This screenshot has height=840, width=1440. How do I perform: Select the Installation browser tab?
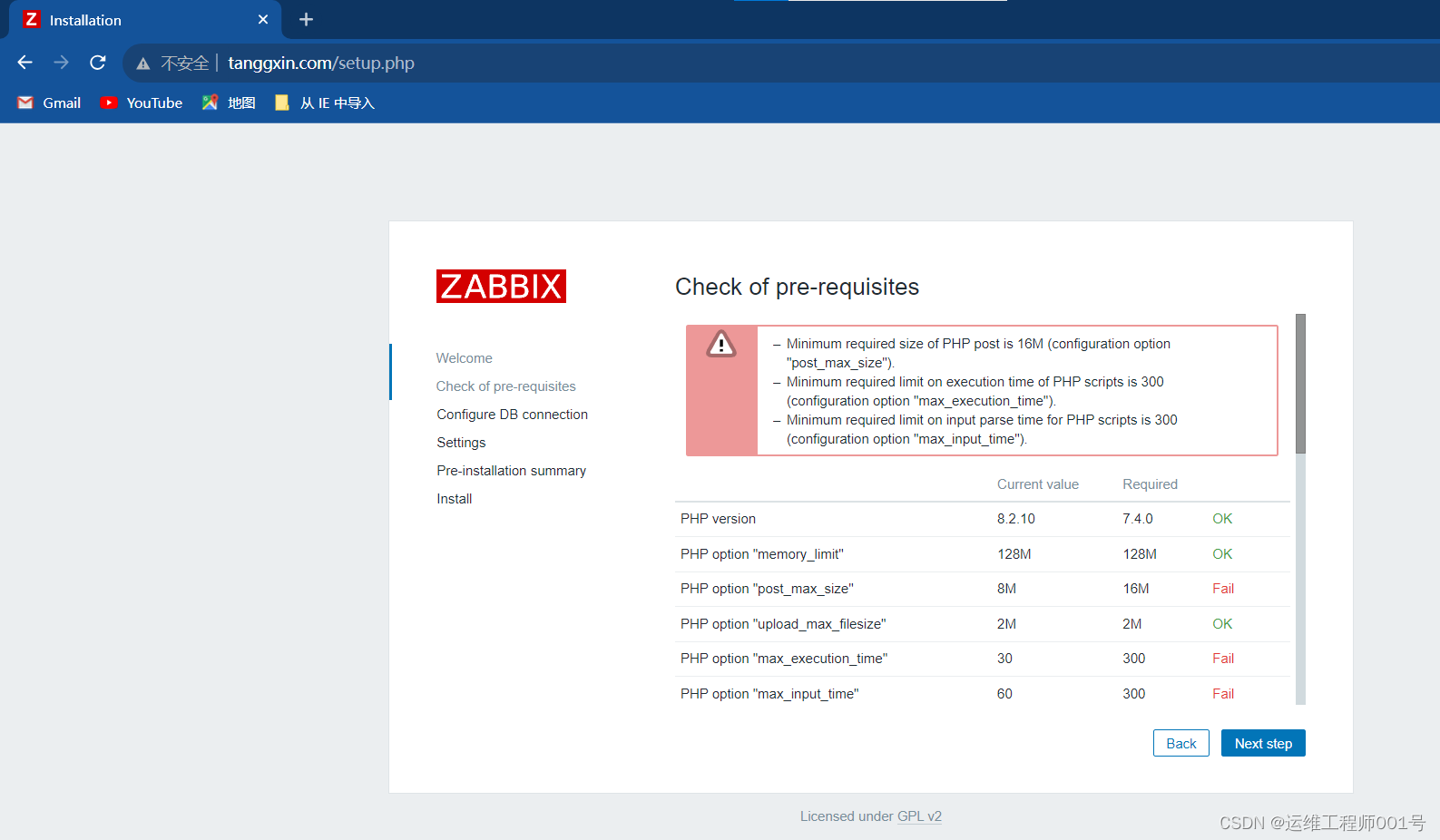pyautogui.click(x=145, y=20)
